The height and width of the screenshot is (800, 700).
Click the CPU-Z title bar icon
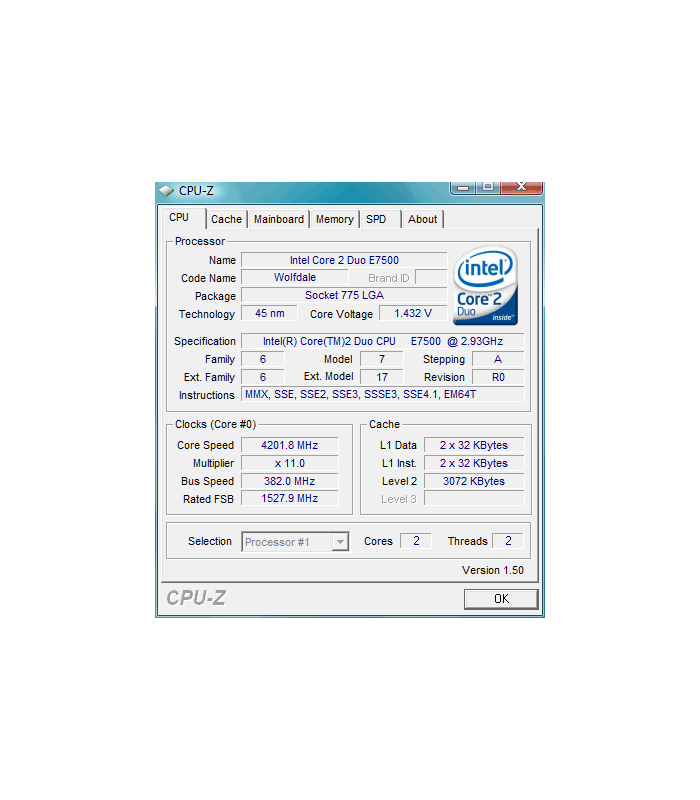[x=166, y=191]
